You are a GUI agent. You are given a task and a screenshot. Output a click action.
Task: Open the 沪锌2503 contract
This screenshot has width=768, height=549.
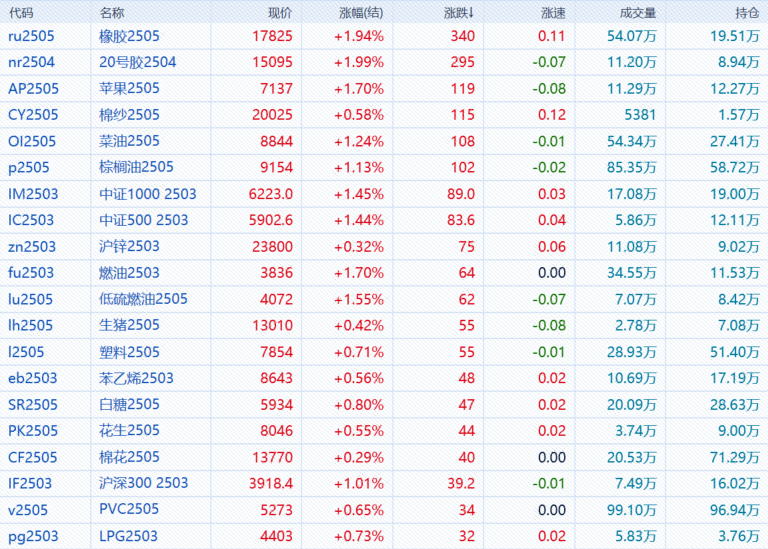(x=130, y=246)
